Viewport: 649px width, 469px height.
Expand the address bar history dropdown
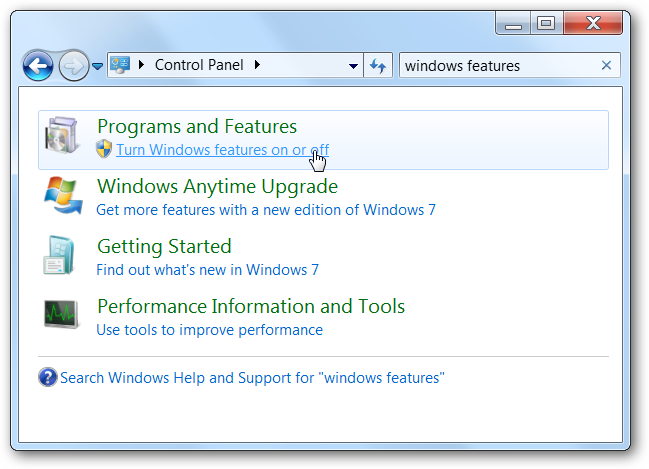[353, 66]
